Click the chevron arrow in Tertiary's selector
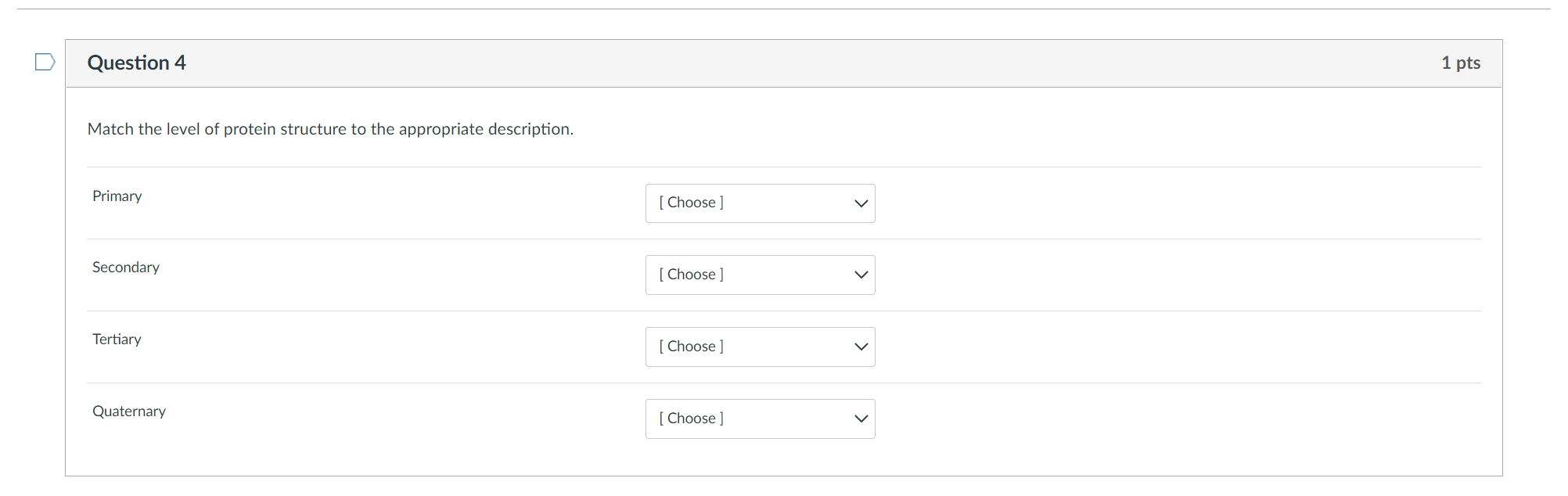Viewport: 1568px width, 496px height. click(861, 347)
